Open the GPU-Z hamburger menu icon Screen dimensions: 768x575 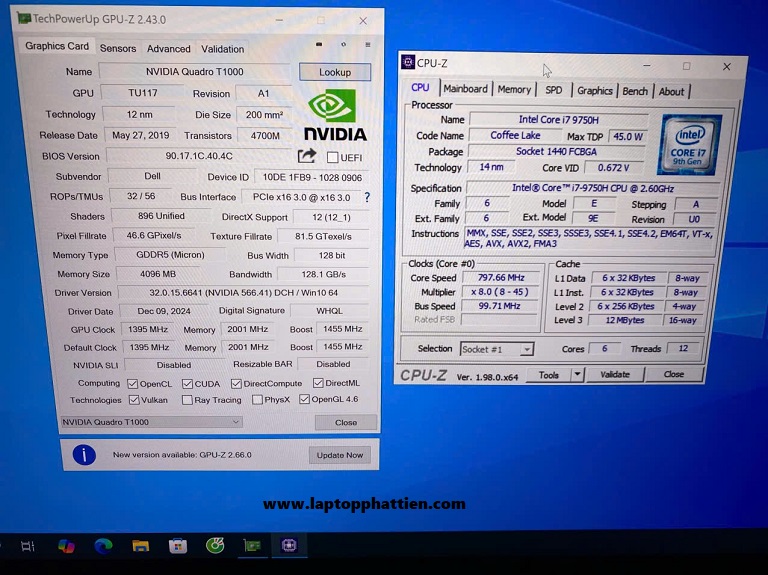click(367, 45)
